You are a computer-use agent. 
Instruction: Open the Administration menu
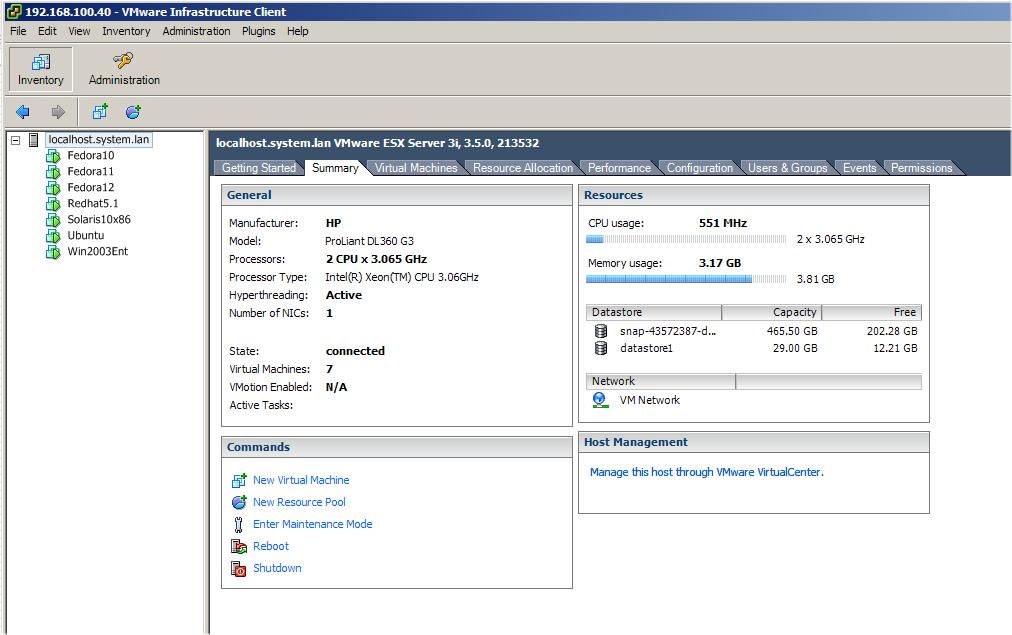196,31
